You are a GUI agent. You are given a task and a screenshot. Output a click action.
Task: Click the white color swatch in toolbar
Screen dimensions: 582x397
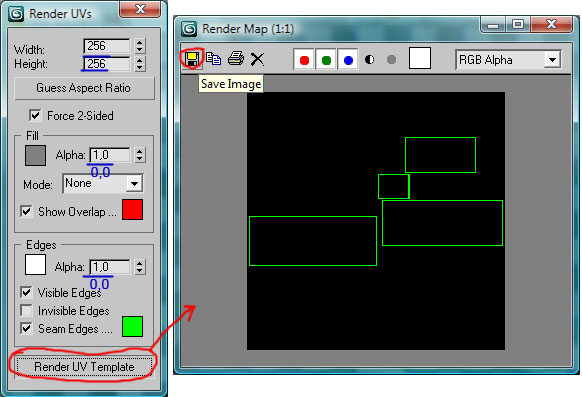tap(420, 58)
